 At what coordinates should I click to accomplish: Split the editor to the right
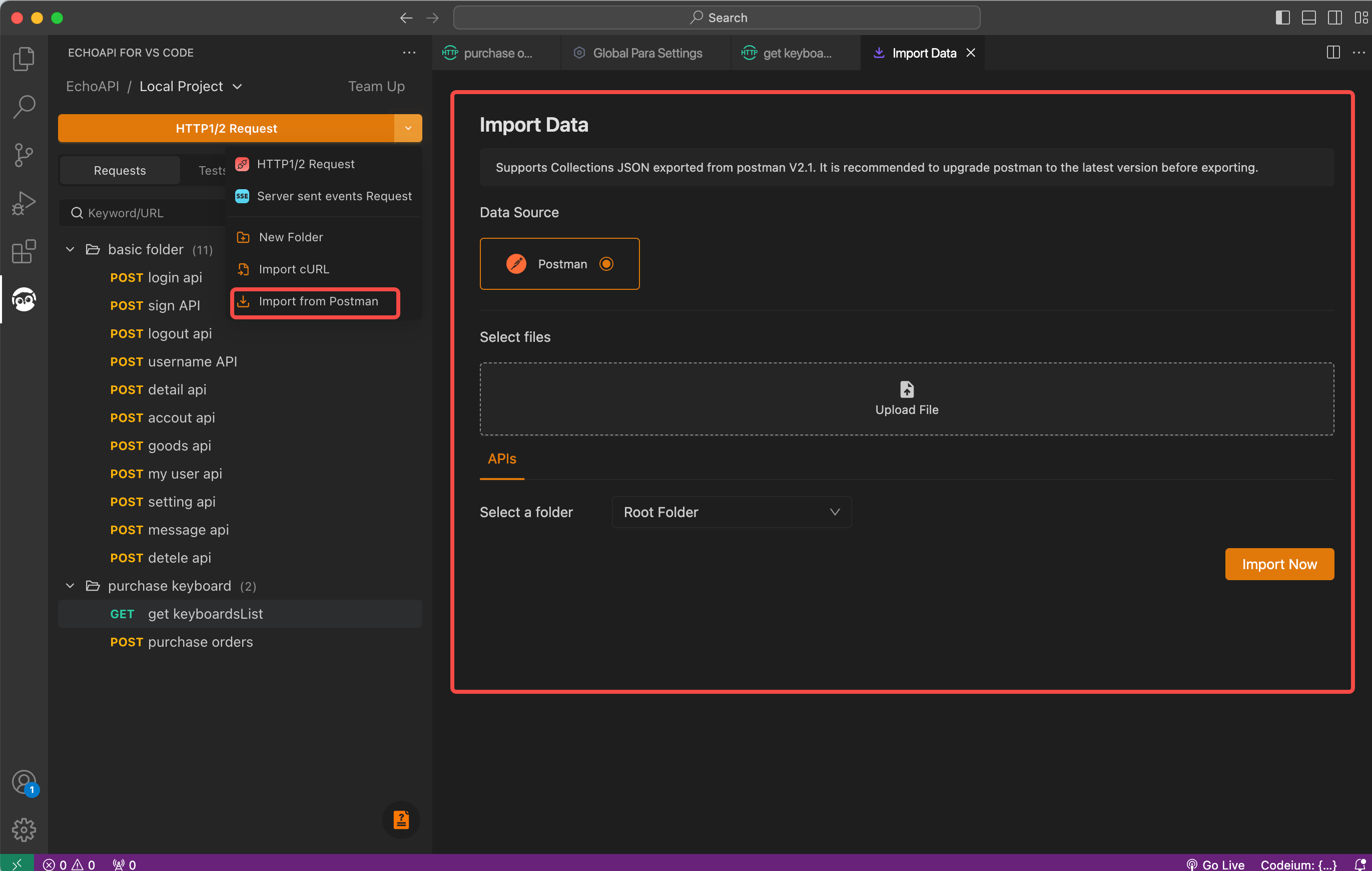[1333, 53]
